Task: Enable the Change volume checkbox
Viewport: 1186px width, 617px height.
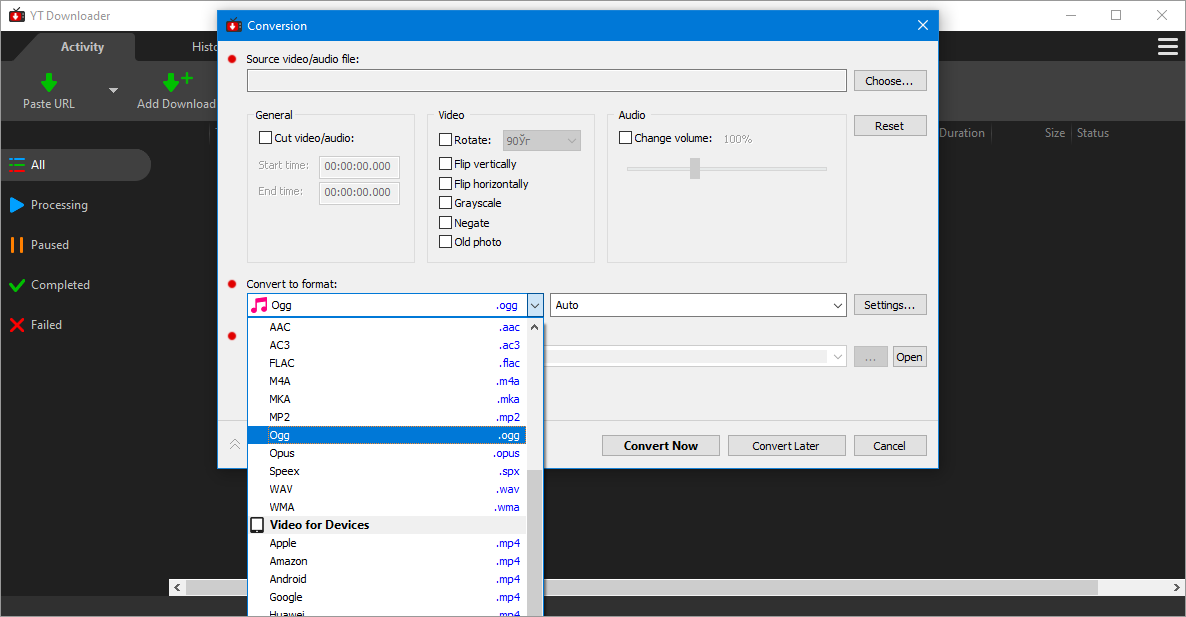Action: coord(625,138)
